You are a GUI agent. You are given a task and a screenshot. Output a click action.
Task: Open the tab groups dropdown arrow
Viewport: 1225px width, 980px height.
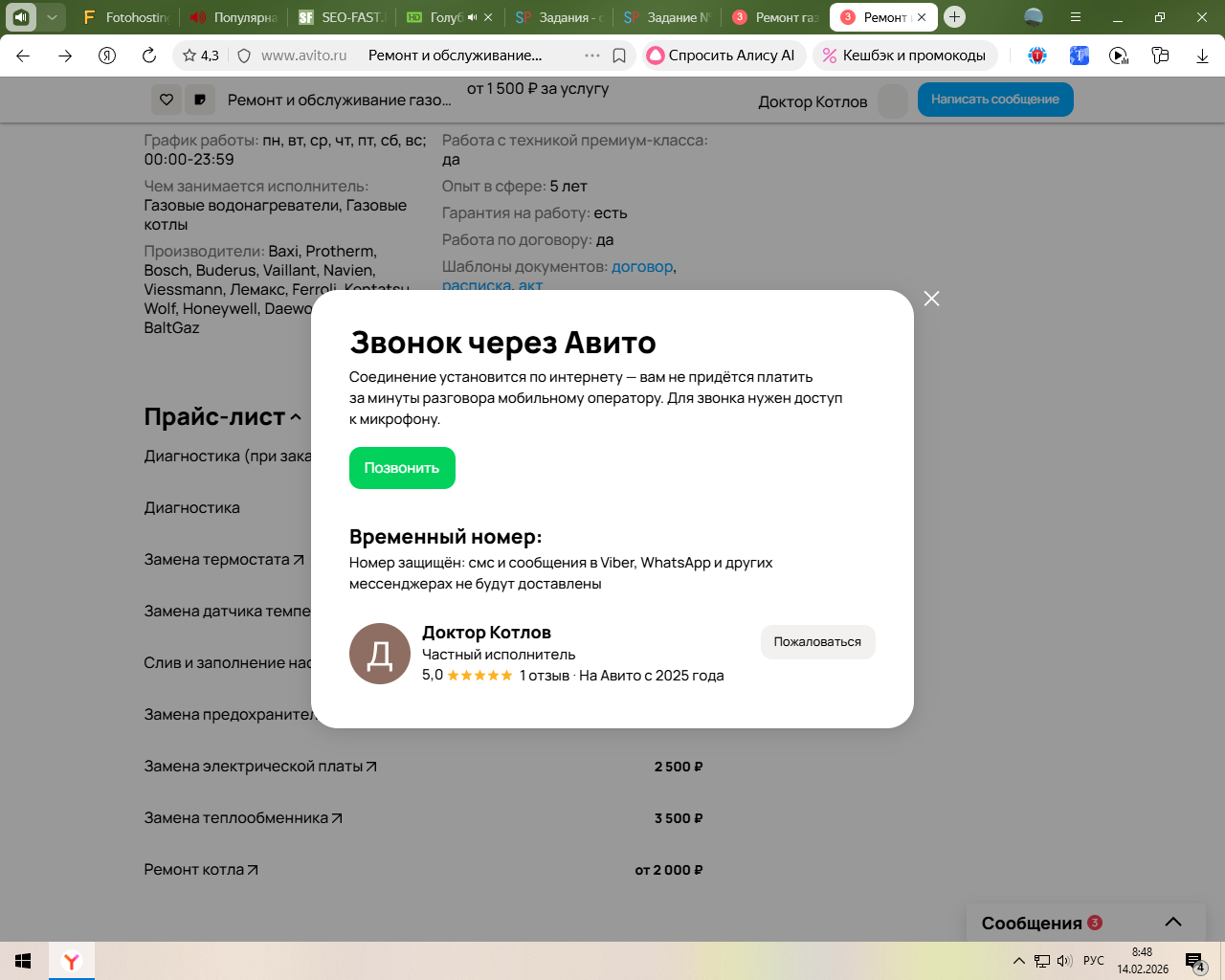pos(52,17)
